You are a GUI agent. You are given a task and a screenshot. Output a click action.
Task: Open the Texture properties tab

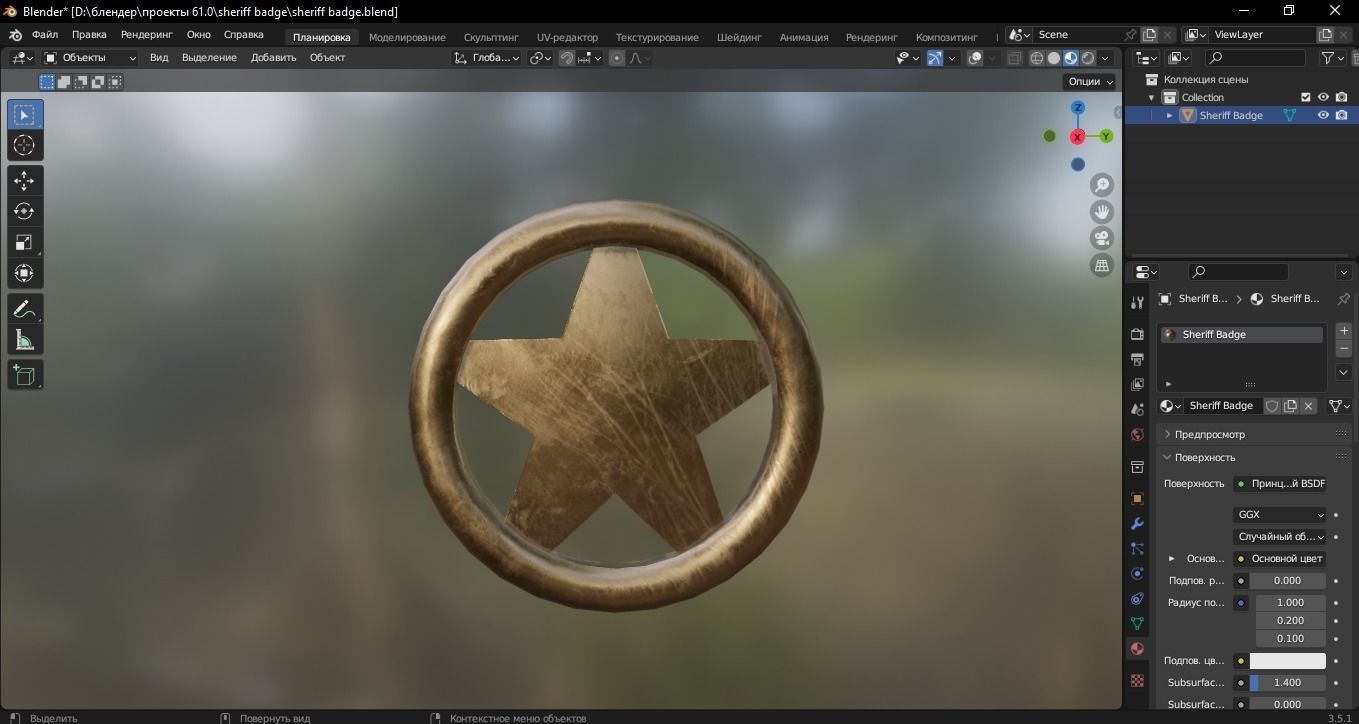point(1137,680)
